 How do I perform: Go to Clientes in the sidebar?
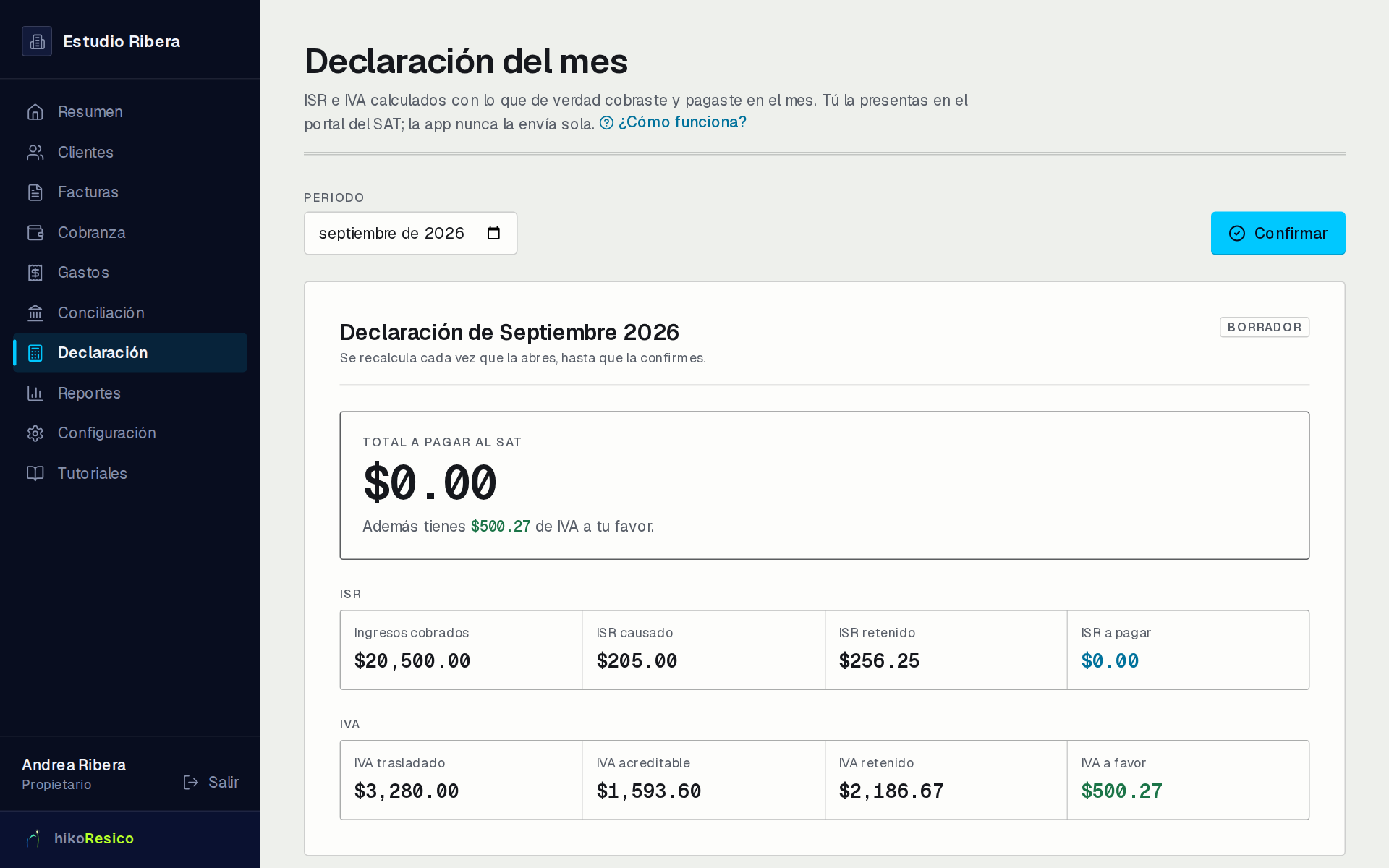point(130,153)
